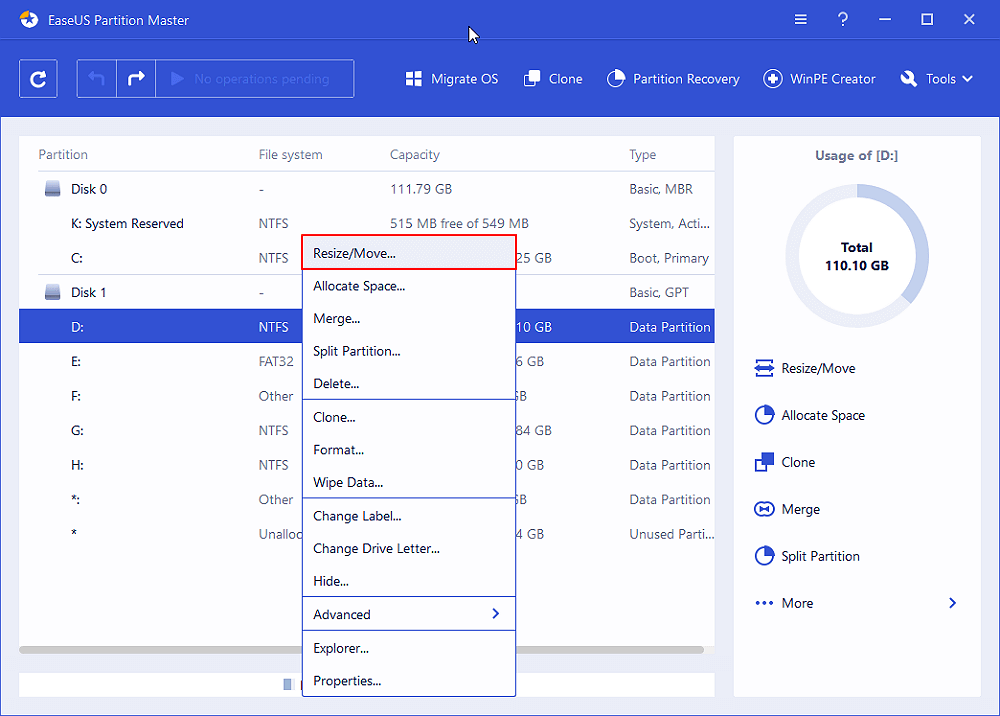Click the Clone icon in the side panel
Viewport: 1000px width, 716px height.
pos(764,462)
